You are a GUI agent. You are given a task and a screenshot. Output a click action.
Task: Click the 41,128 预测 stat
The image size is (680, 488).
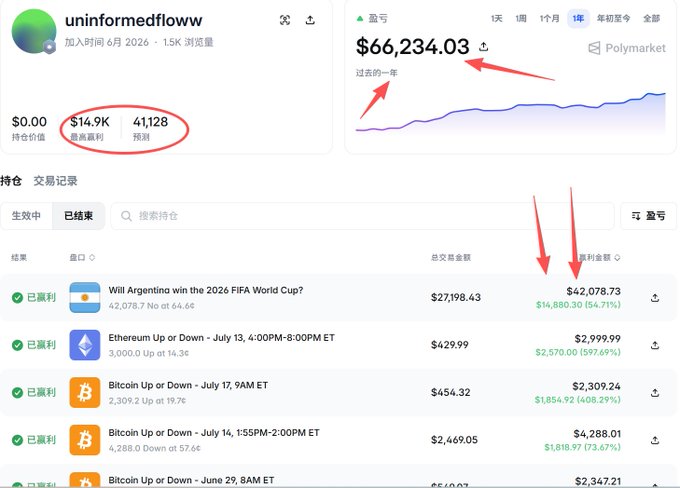tap(150, 128)
